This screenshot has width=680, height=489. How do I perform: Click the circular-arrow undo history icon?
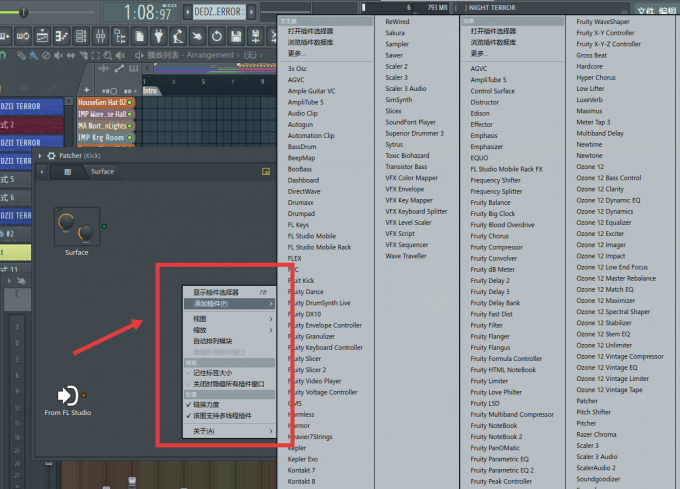pos(216,36)
